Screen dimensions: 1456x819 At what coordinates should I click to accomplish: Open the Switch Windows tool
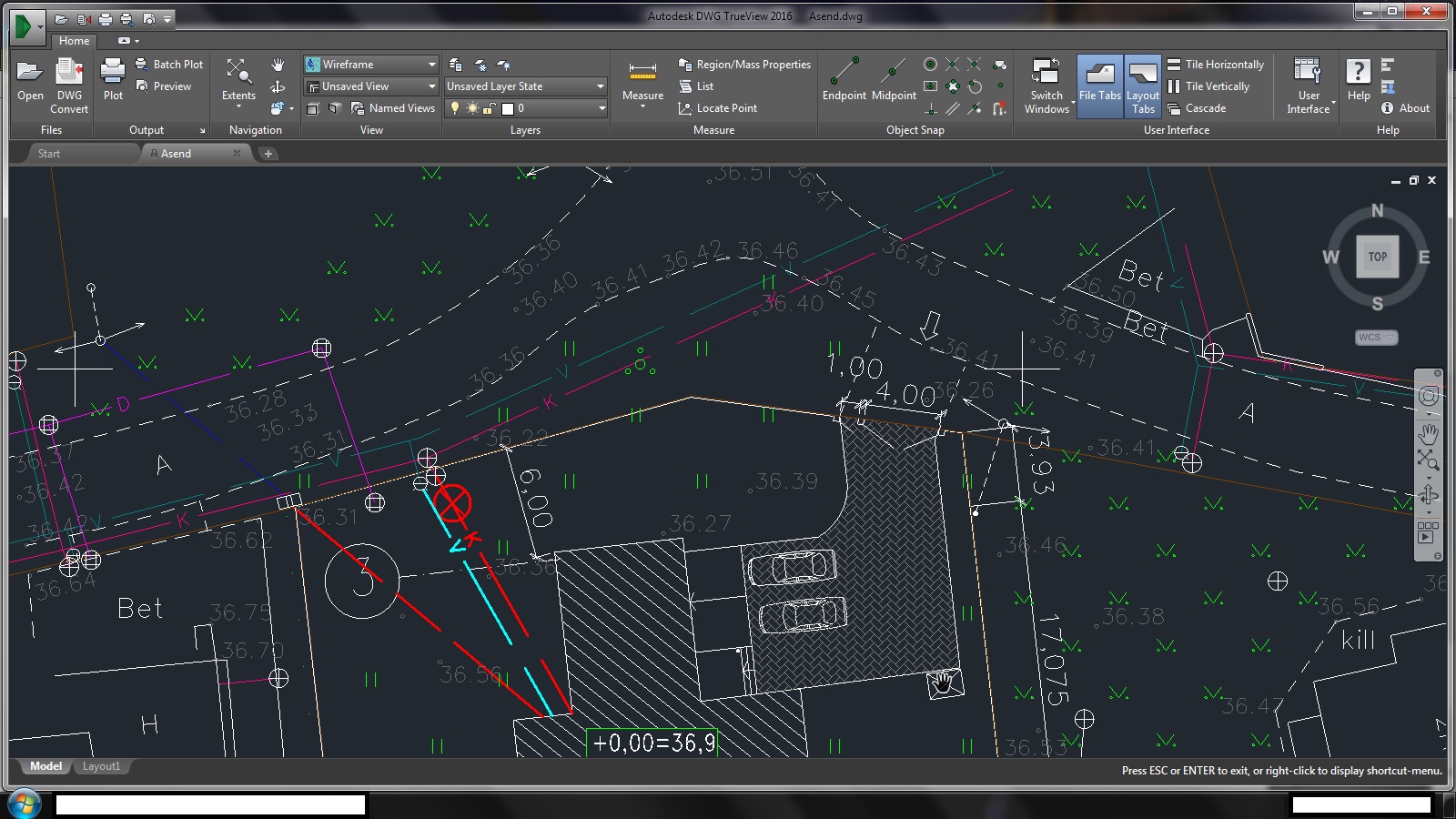click(1046, 73)
